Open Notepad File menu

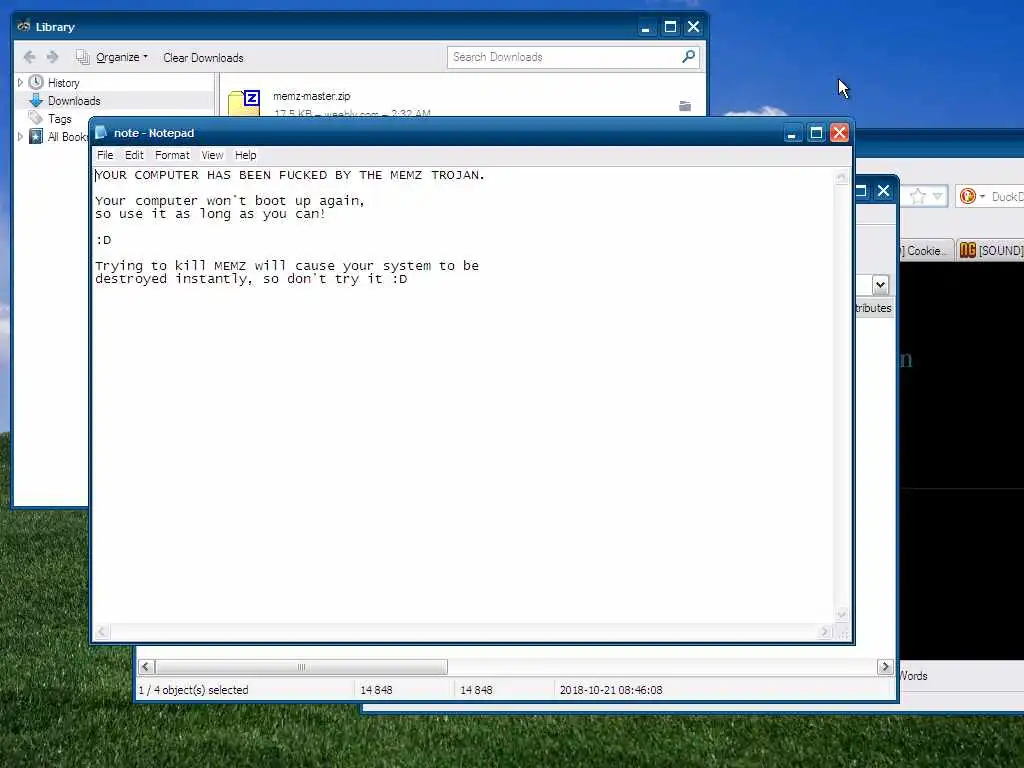(105, 155)
